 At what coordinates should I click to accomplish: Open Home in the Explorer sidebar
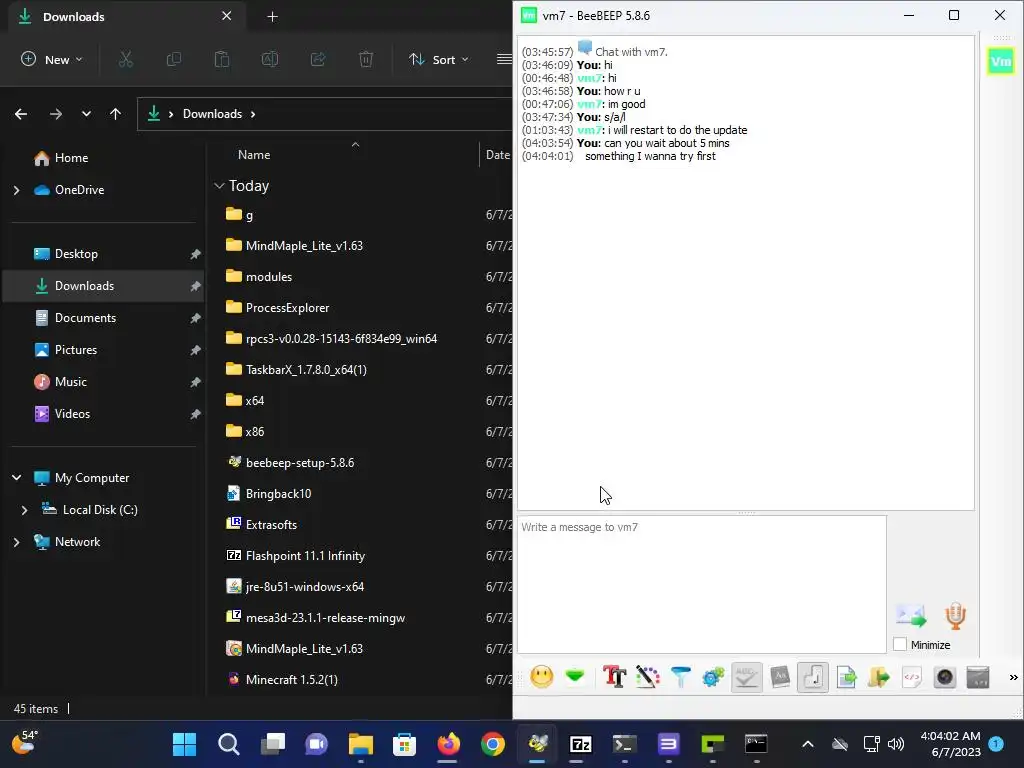point(61,158)
